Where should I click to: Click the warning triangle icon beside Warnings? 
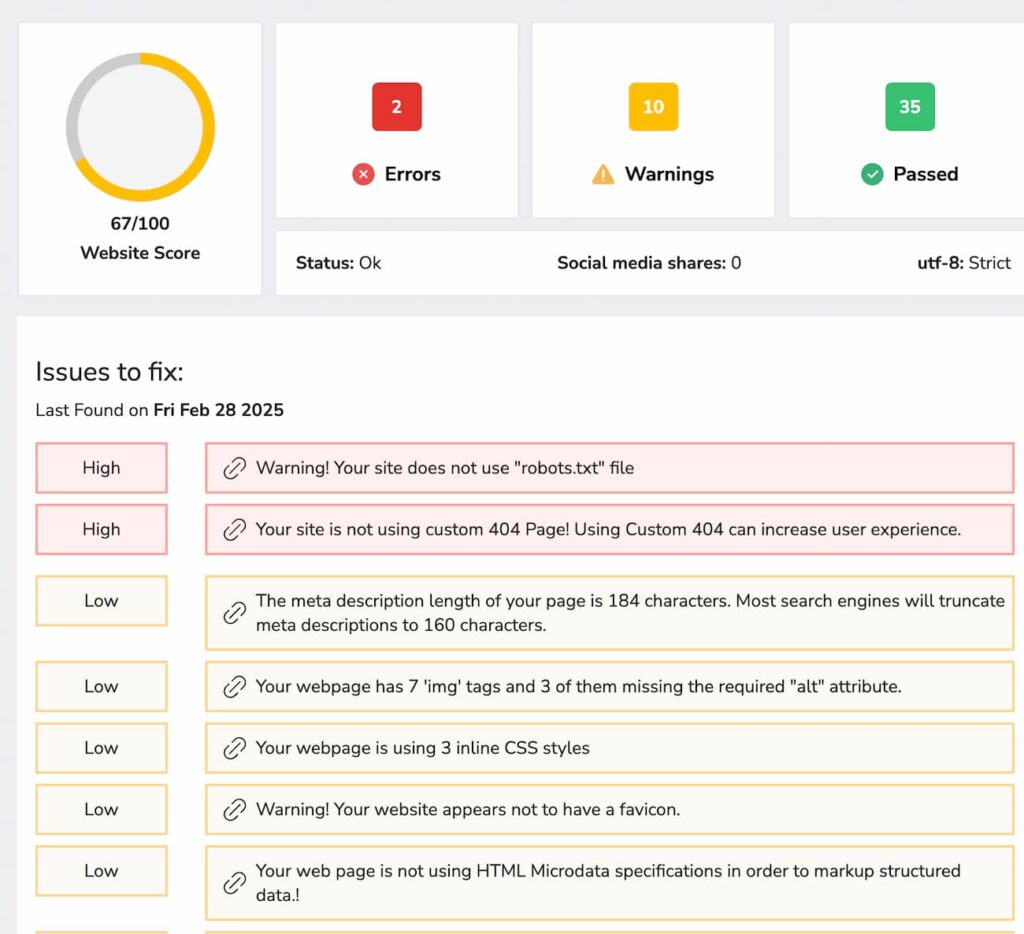click(604, 174)
